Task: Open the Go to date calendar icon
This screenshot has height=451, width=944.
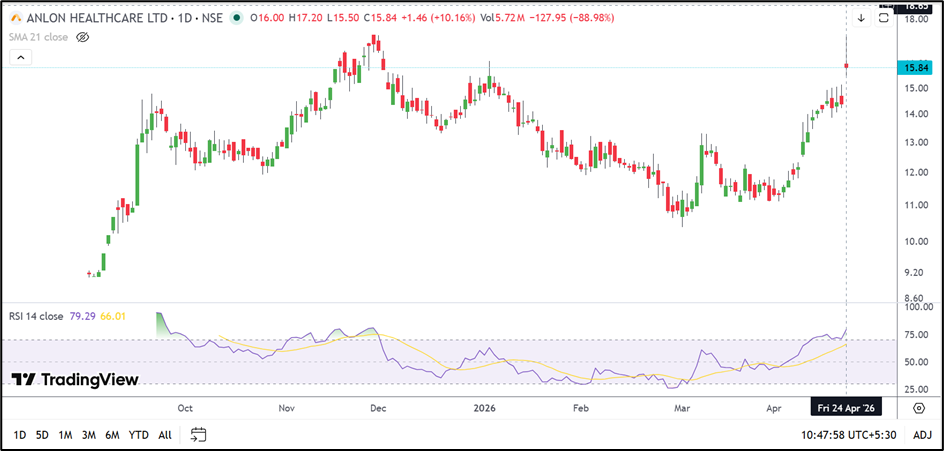Action: coord(199,434)
